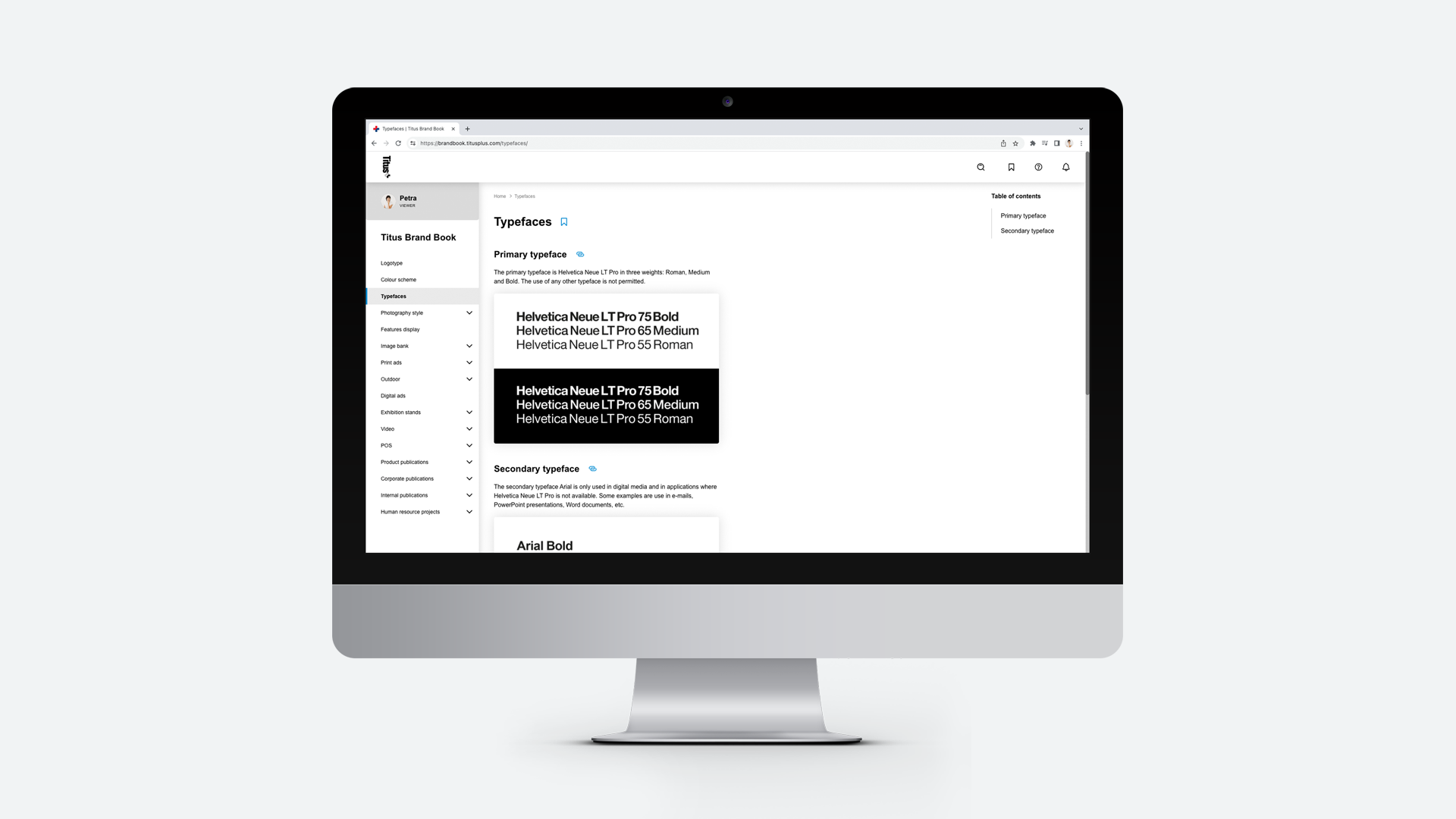Click the search icon in the top navigation
Image resolution: width=1456 pixels, height=819 pixels.
[x=981, y=167]
